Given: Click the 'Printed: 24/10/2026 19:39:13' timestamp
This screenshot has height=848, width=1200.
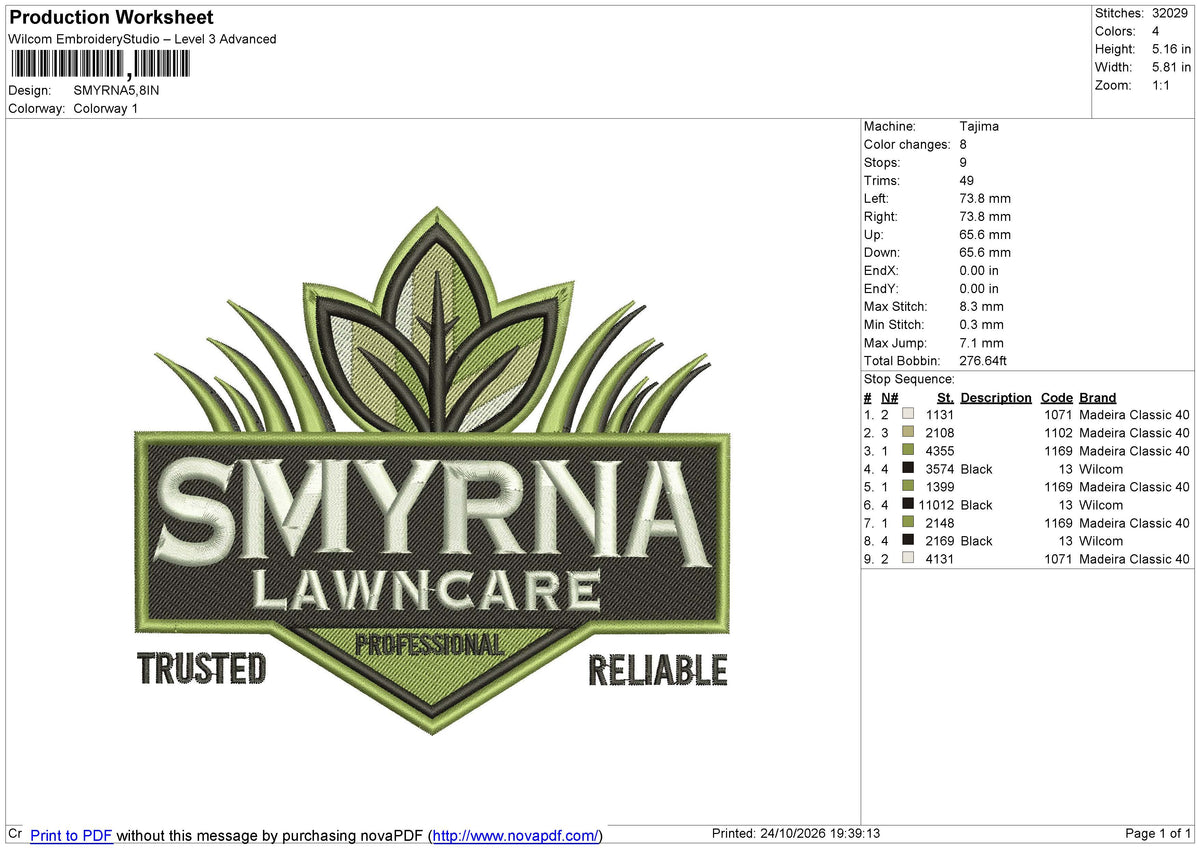Looking at the screenshot, I should [x=796, y=834].
